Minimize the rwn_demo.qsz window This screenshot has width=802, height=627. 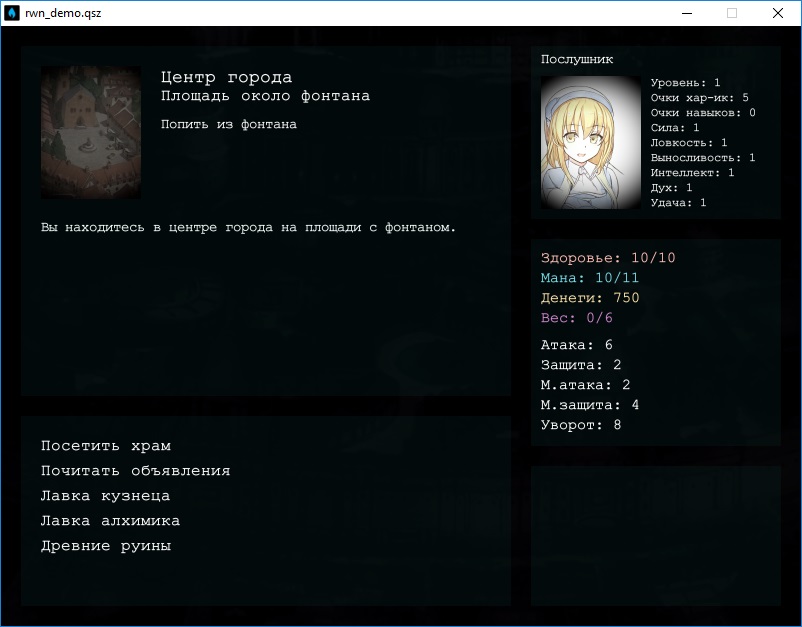pos(686,14)
